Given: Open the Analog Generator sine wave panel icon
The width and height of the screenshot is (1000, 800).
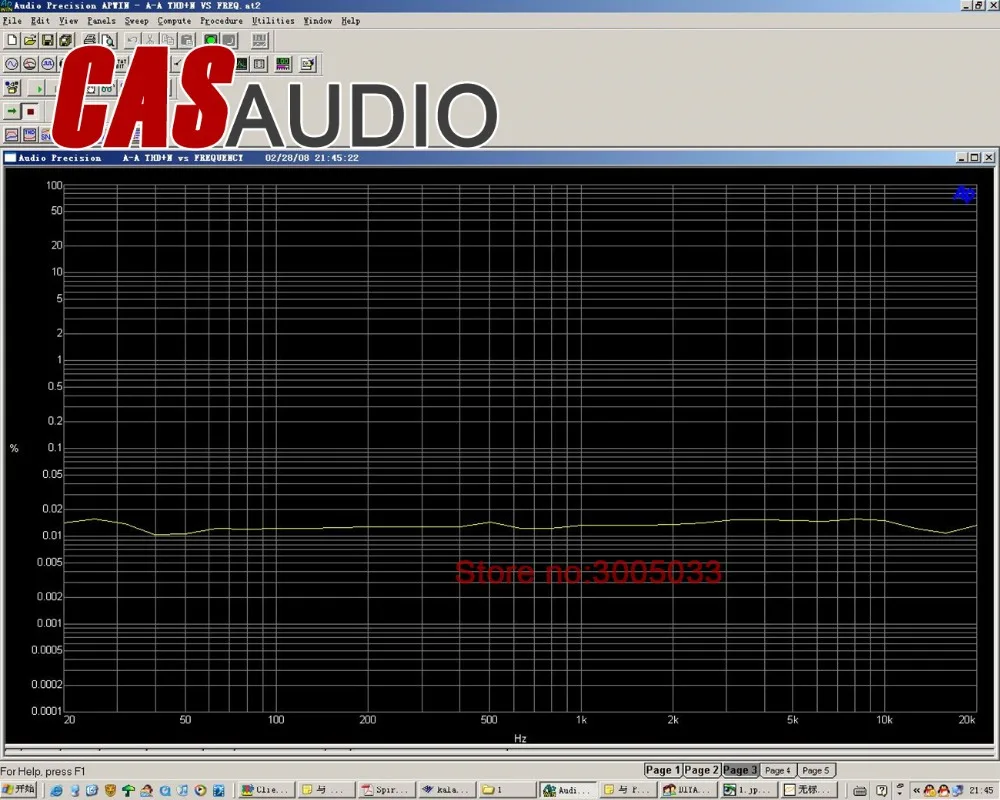Looking at the screenshot, I should (x=12, y=64).
